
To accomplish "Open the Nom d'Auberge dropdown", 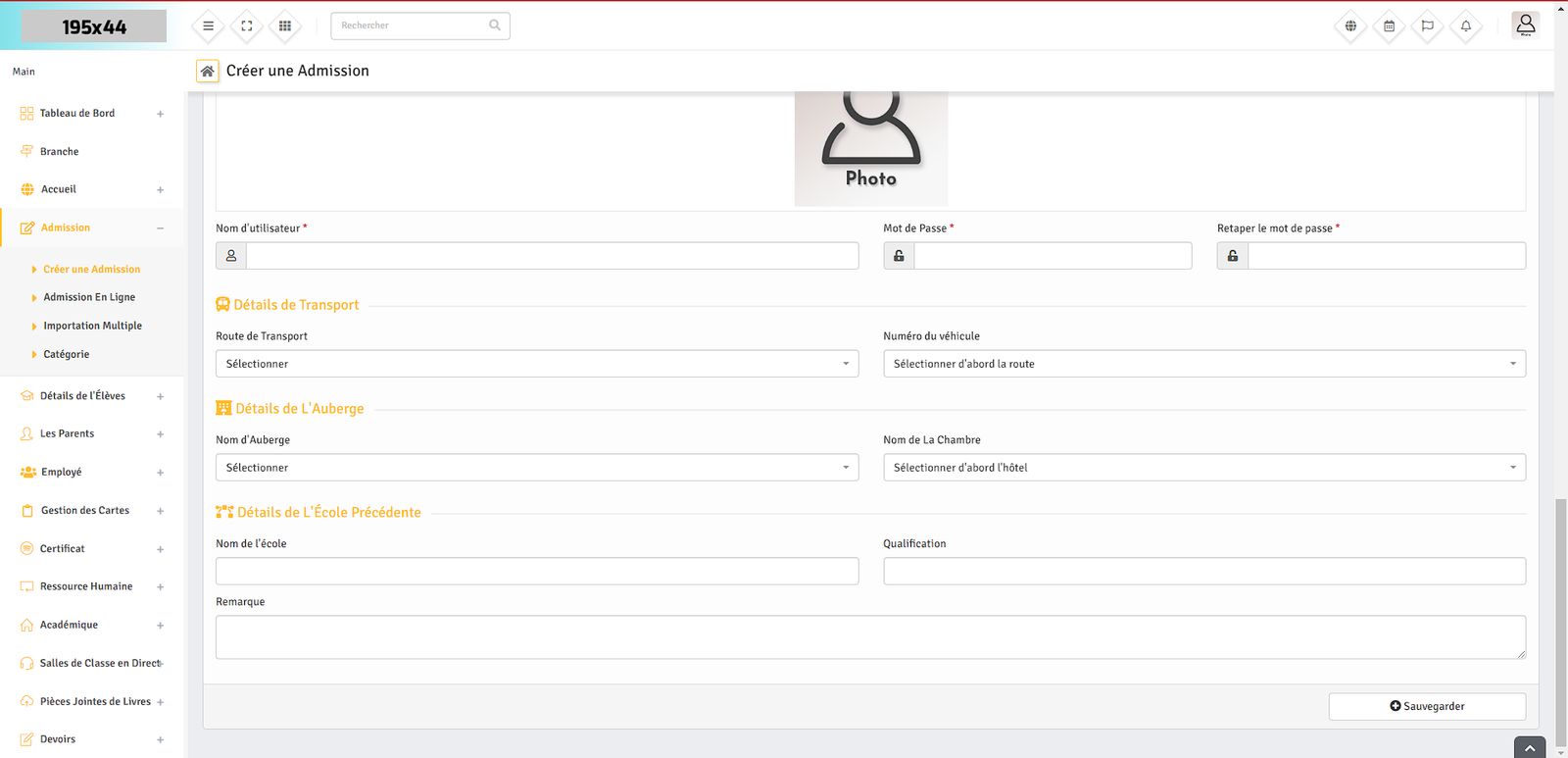I will [x=536, y=468].
